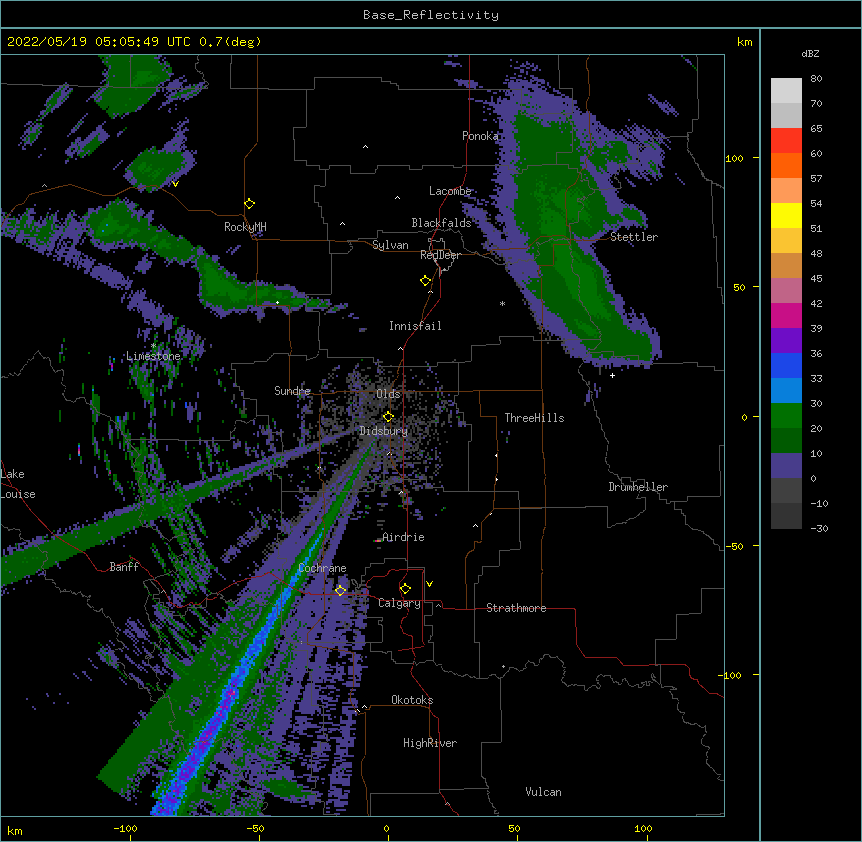The height and width of the screenshot is (842, 862).
Task: Select the Sundre town label
Action: (x=292, y=391)
